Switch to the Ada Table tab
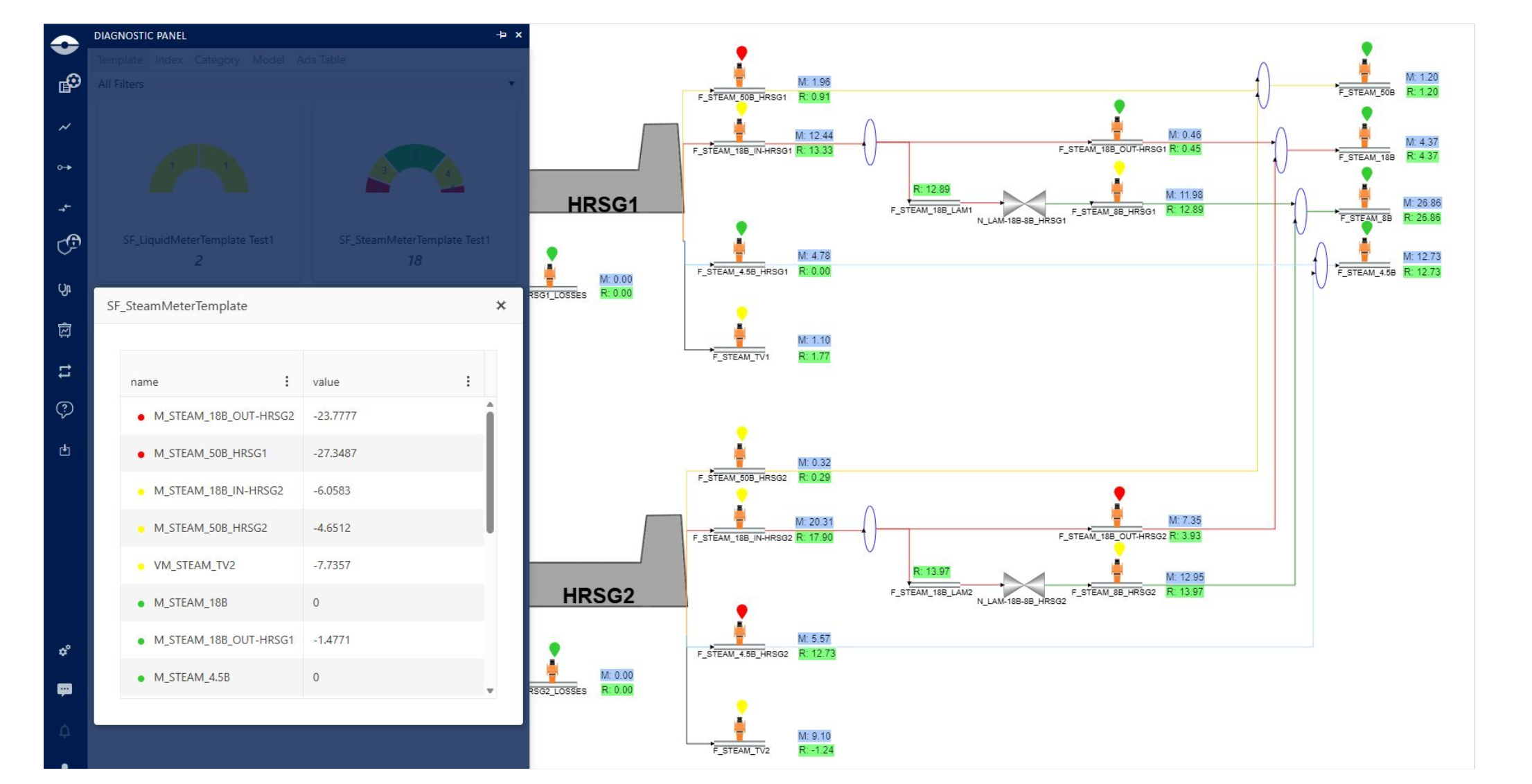Screen dimensions: 1532x784 point(321,60)
